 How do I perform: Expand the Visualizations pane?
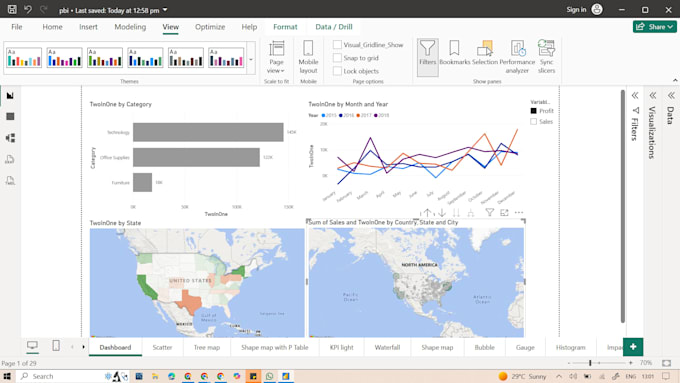(x=652, y=95)
